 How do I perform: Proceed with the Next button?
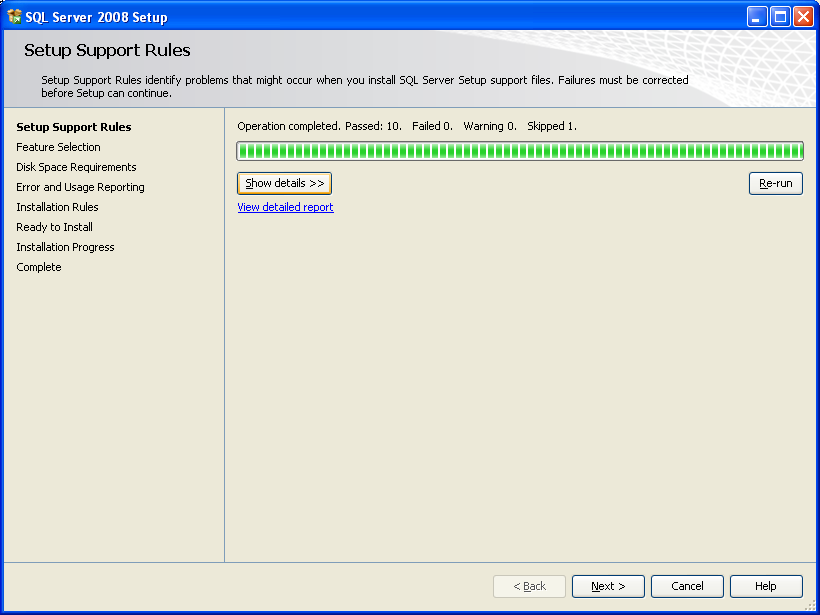point(608,586)
